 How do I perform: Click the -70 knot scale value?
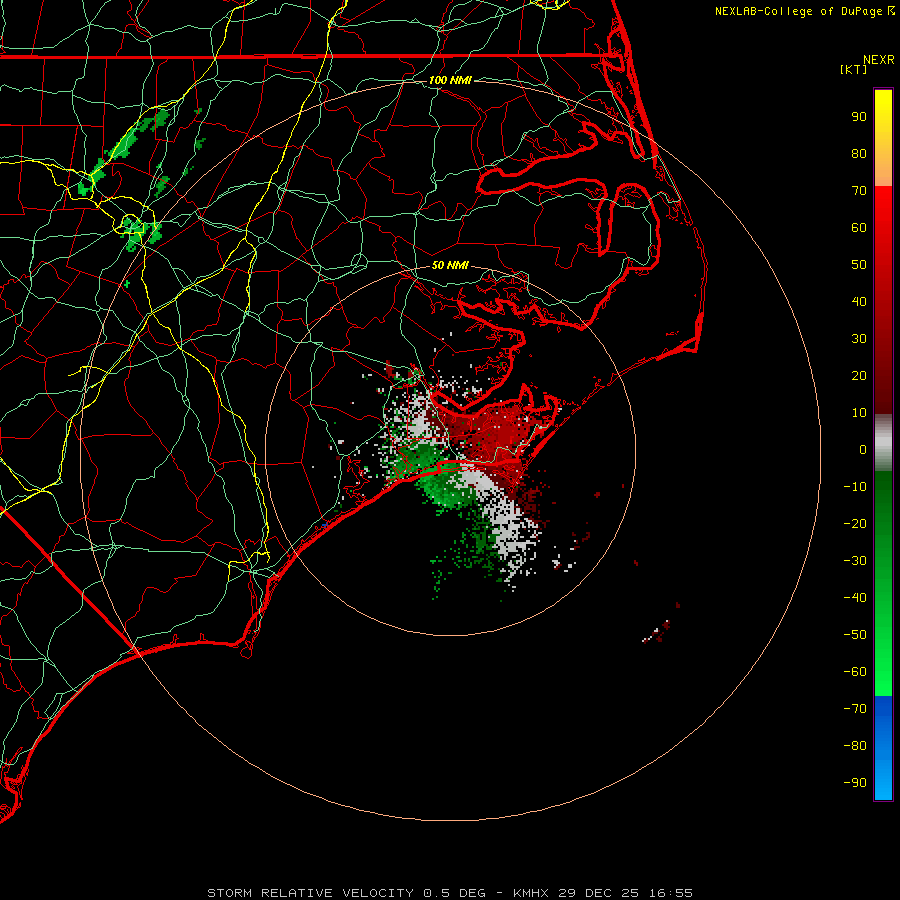[x=855, y=709]
